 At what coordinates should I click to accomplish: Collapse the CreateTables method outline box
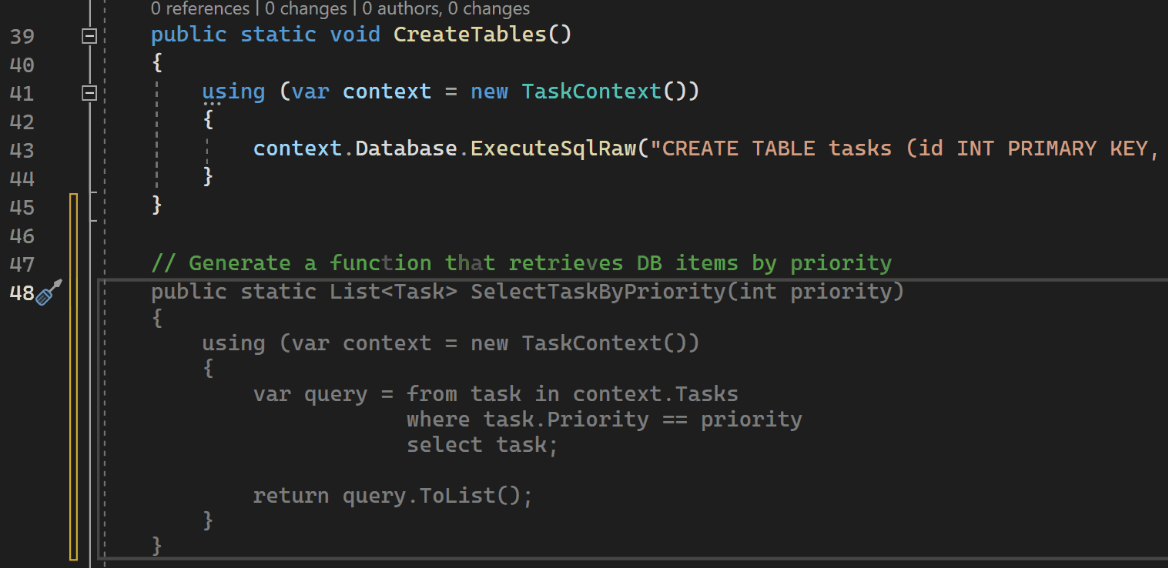tap(89, 36)
